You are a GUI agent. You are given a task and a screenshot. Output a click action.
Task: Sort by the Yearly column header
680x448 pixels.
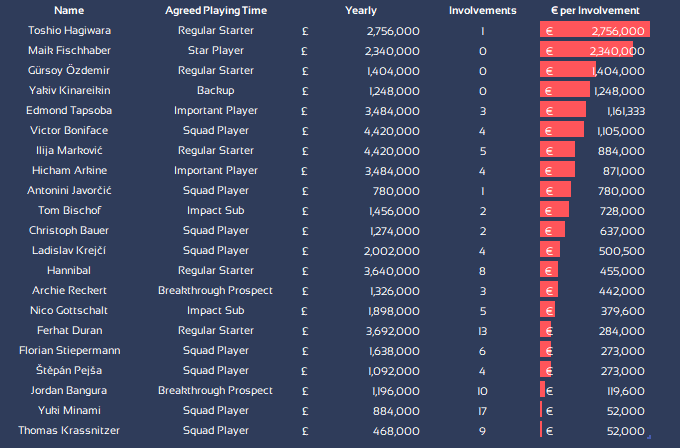pyautogui.click(x=361, y=10)
